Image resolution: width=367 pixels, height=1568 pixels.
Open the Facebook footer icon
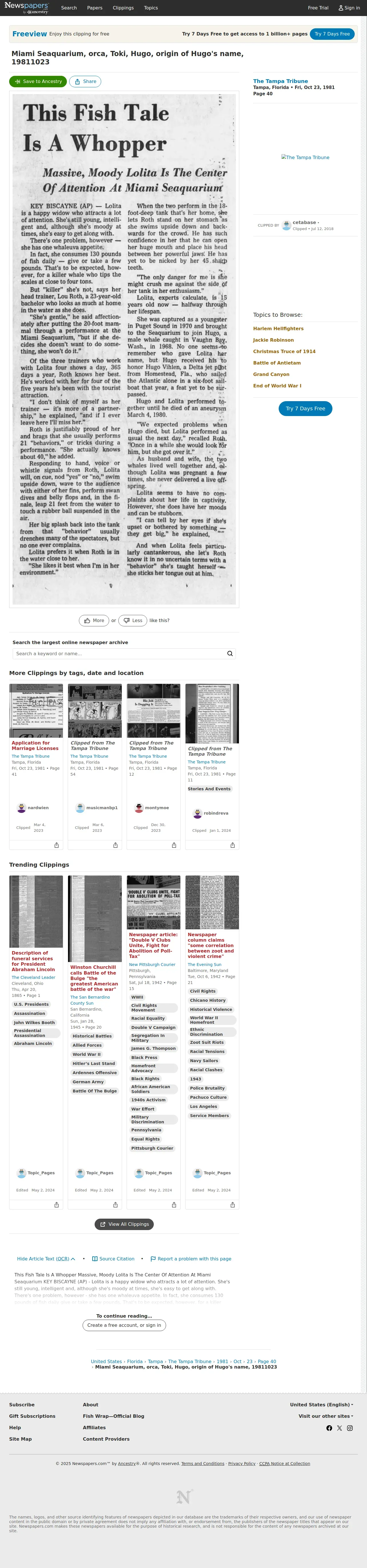pos(329,1428)
